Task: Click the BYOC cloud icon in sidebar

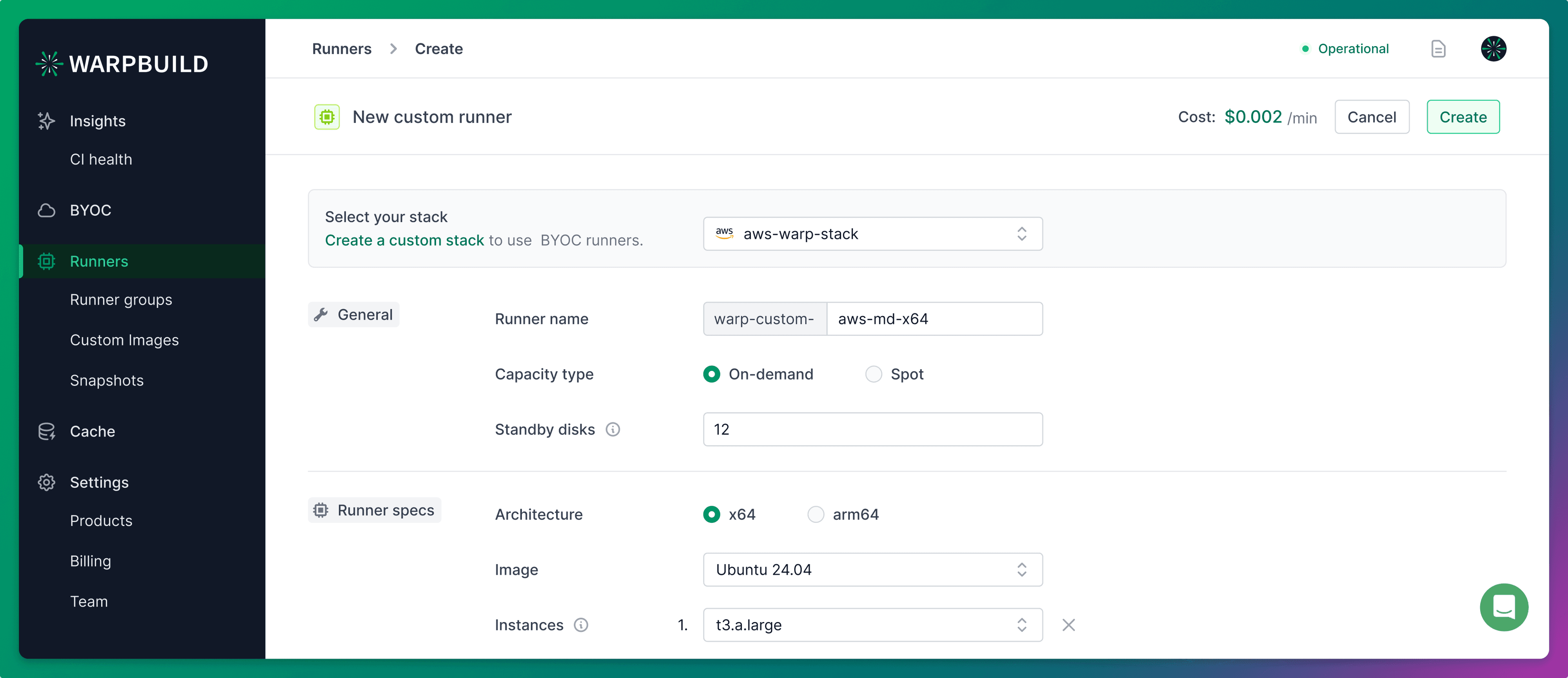Action: pyautogui.click(x=46, y=211)
